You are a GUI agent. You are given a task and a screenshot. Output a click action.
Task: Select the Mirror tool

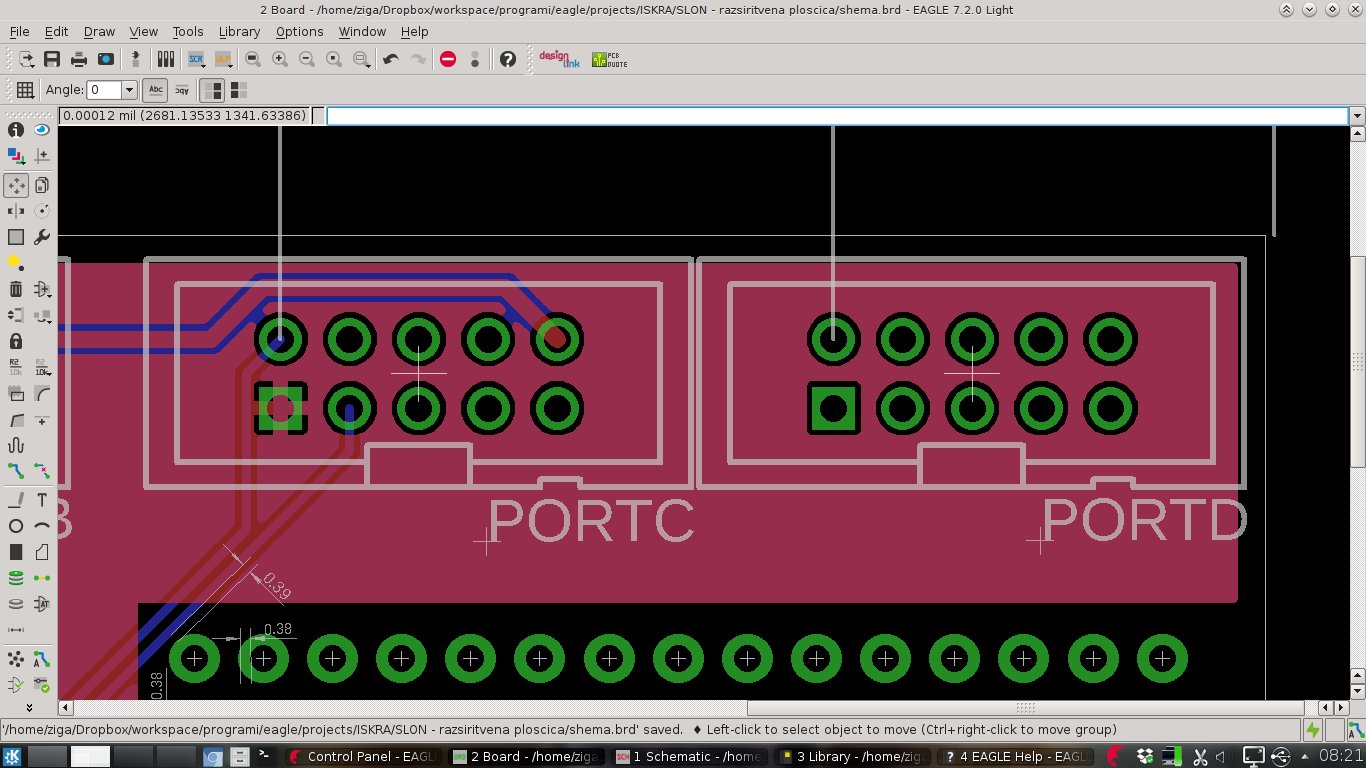point(16,211)
